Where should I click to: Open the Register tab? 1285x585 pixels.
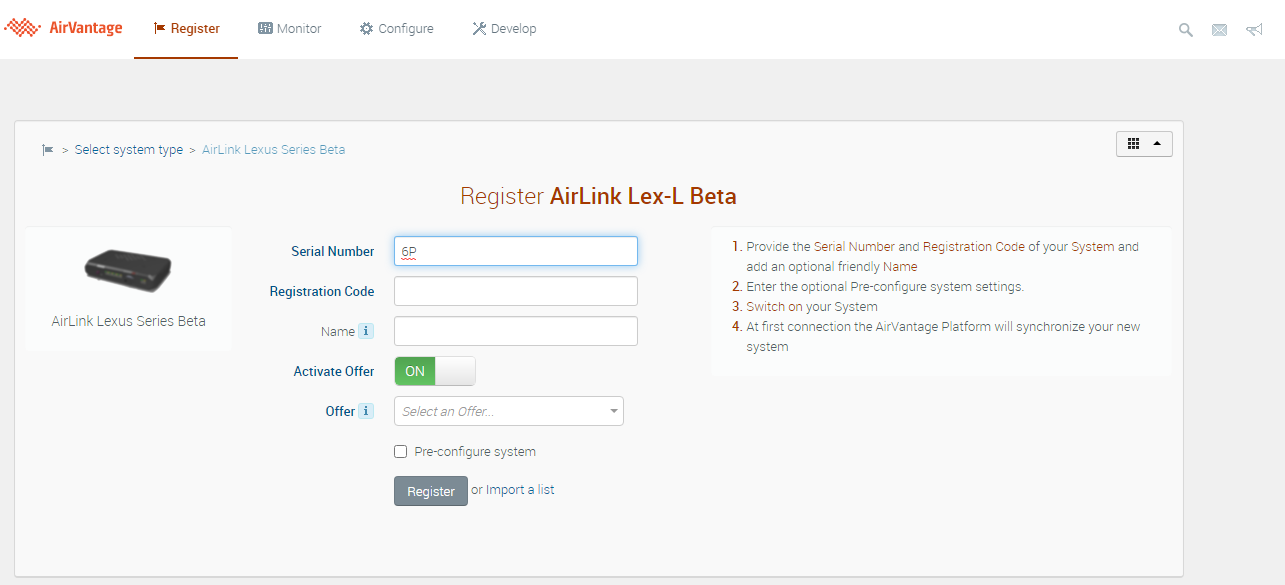(x=186, y=29)
